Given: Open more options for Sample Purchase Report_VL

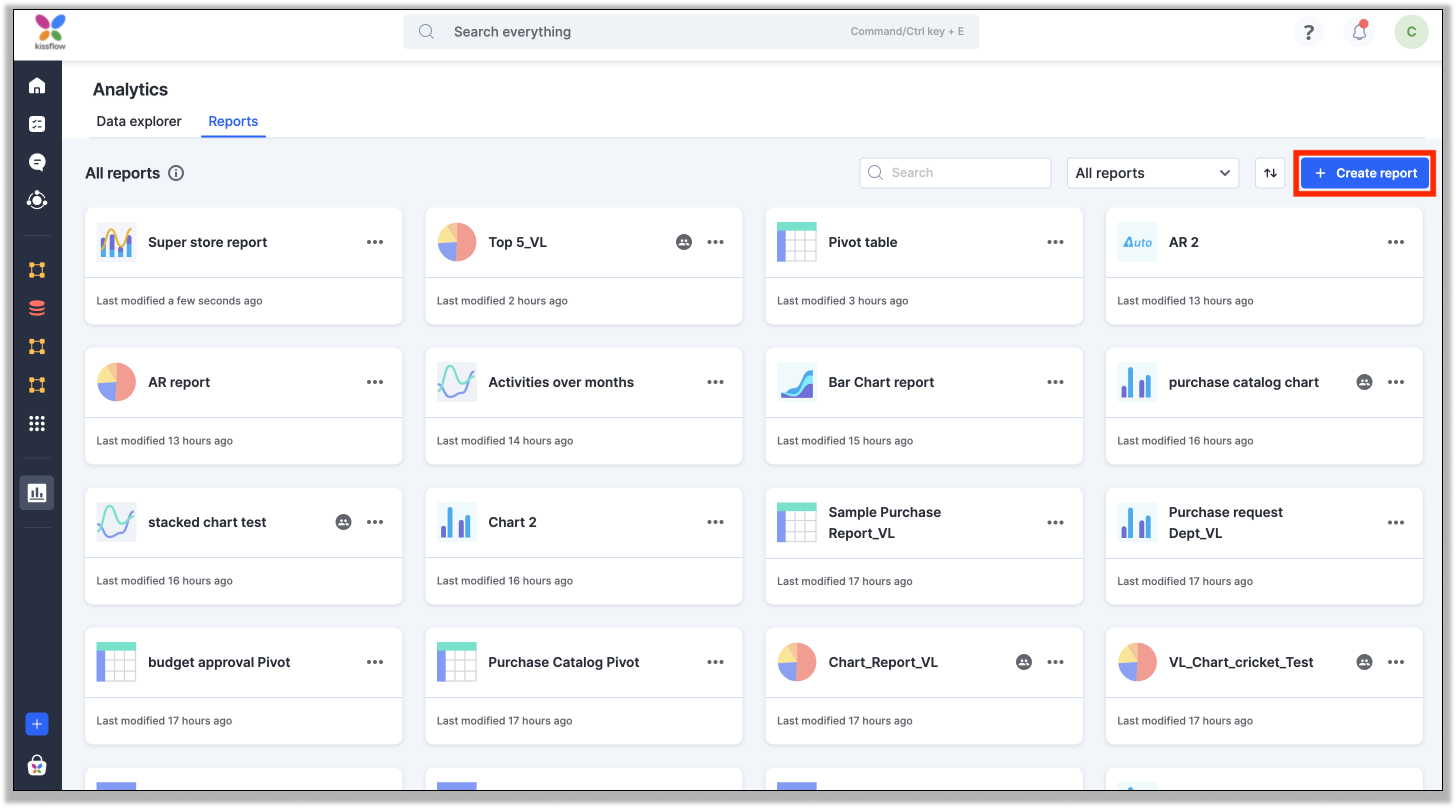Looking at the screenshot, I should click(1055, 522).
